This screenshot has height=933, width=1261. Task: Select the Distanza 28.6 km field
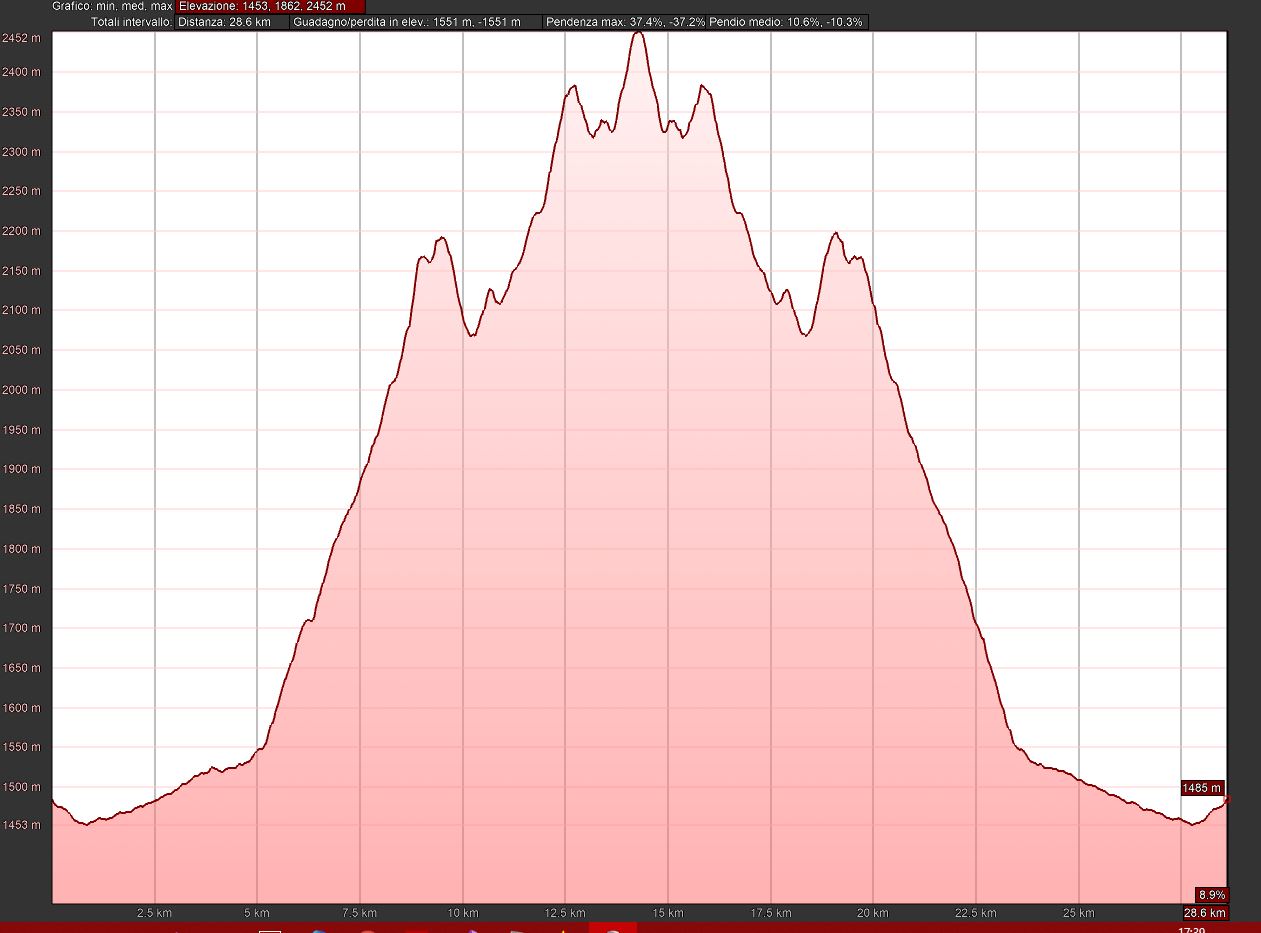232,22
